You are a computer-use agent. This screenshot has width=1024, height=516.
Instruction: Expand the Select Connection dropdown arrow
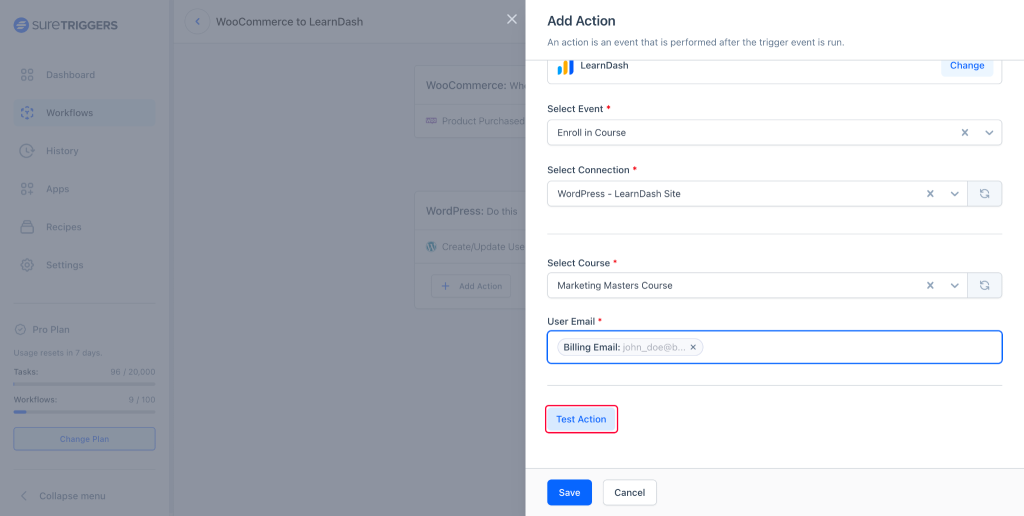point(955,194)
